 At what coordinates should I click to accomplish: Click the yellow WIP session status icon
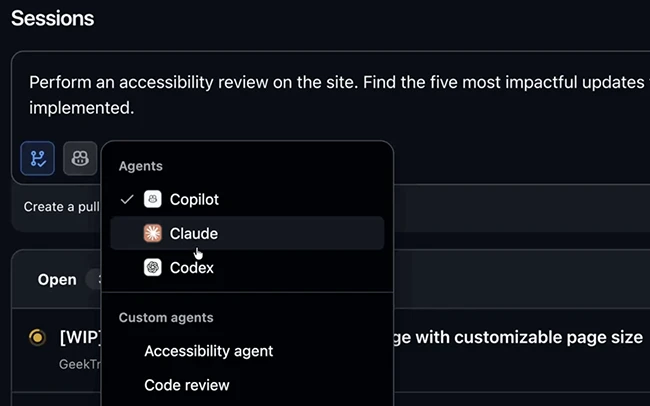(x=37, y=338)
